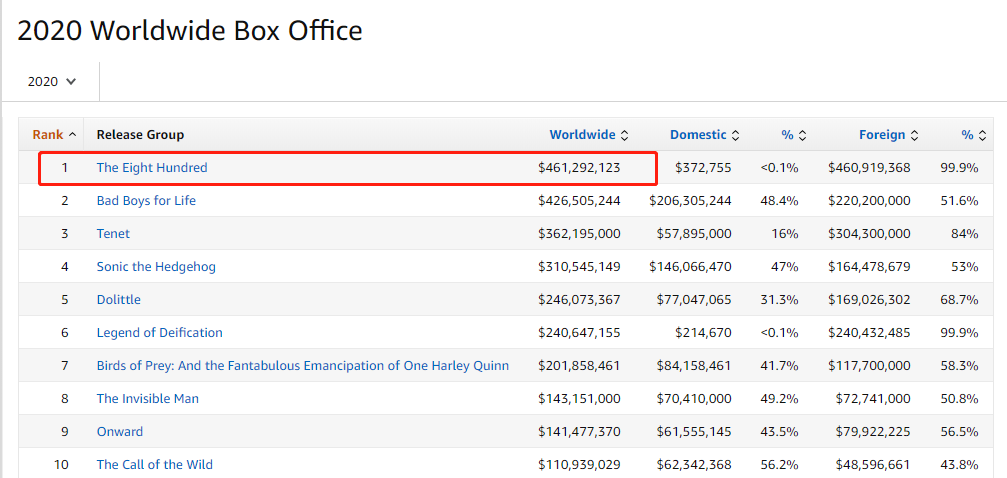The width and height of the screenshot is (1007, 478).
Task: Open the Onward movie link
Action: tap(120, 431)
